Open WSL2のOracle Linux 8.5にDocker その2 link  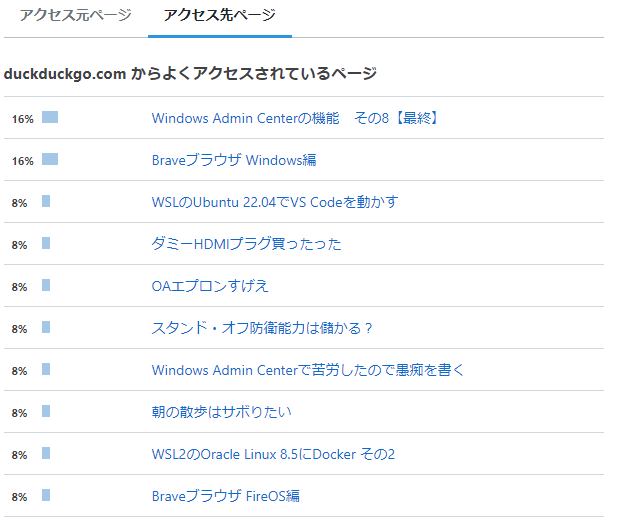[273, 454]
